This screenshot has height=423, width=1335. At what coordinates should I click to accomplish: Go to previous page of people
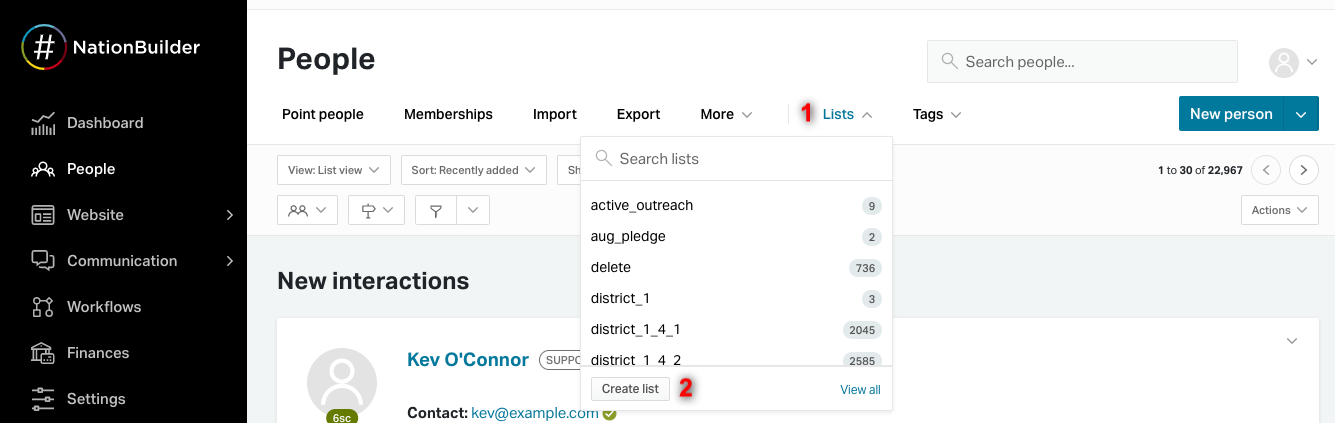pyautogui.click(x=1266, y=170)
